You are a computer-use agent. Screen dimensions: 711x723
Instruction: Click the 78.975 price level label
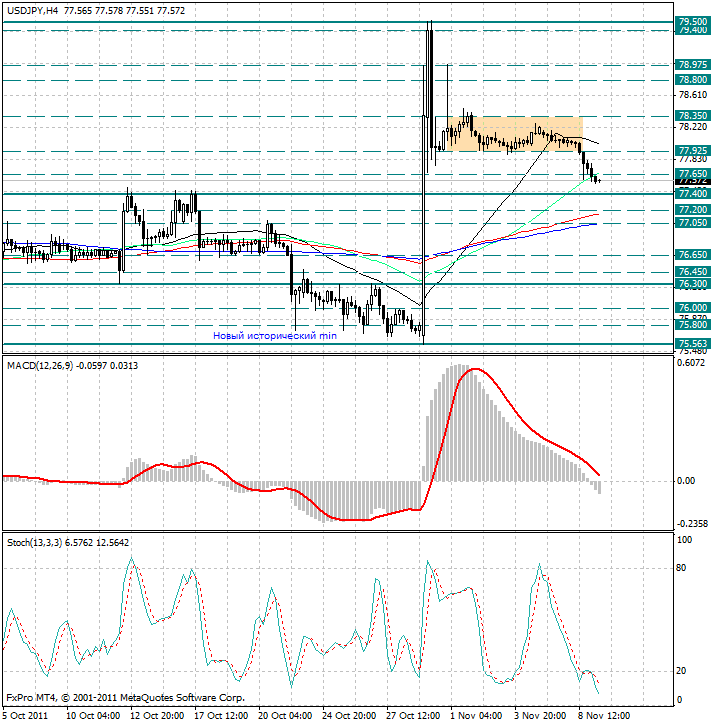tap(693, 65)
